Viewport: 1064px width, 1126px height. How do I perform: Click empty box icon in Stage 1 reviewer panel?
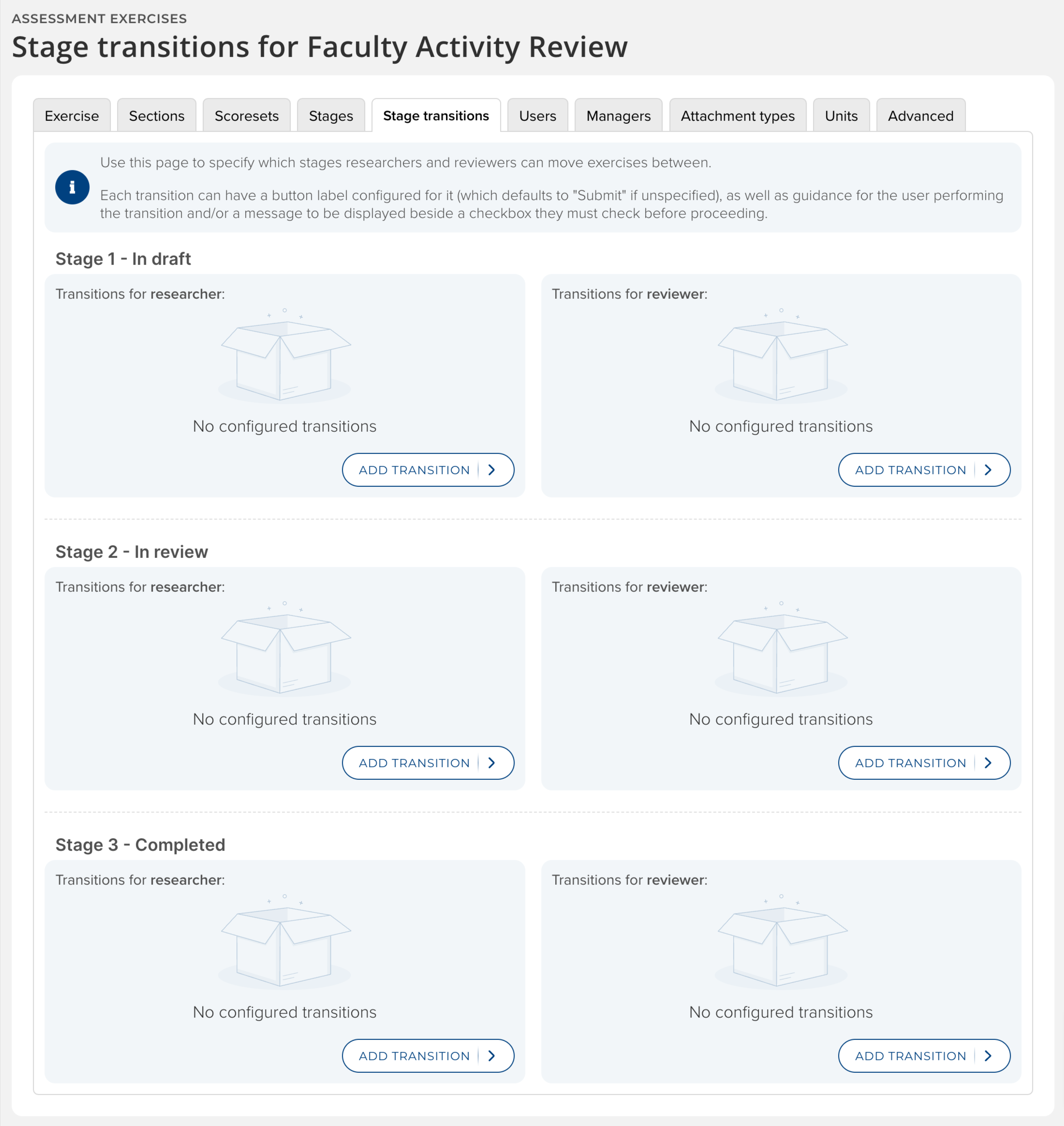pos(782,358)
